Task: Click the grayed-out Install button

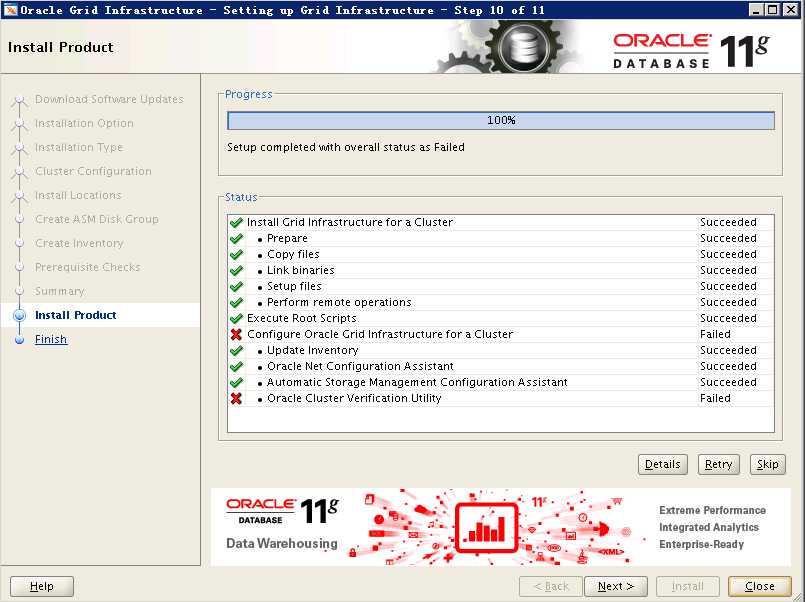Action: [x=687, y=586]
